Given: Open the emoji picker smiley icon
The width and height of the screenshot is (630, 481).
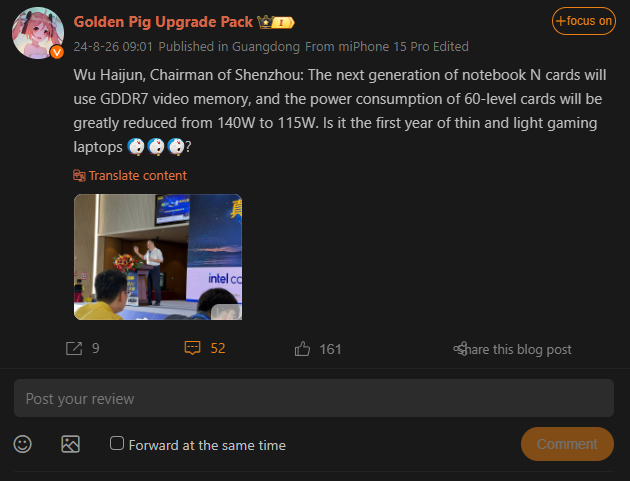Looking at the screenshot, I should coord(23,444).
